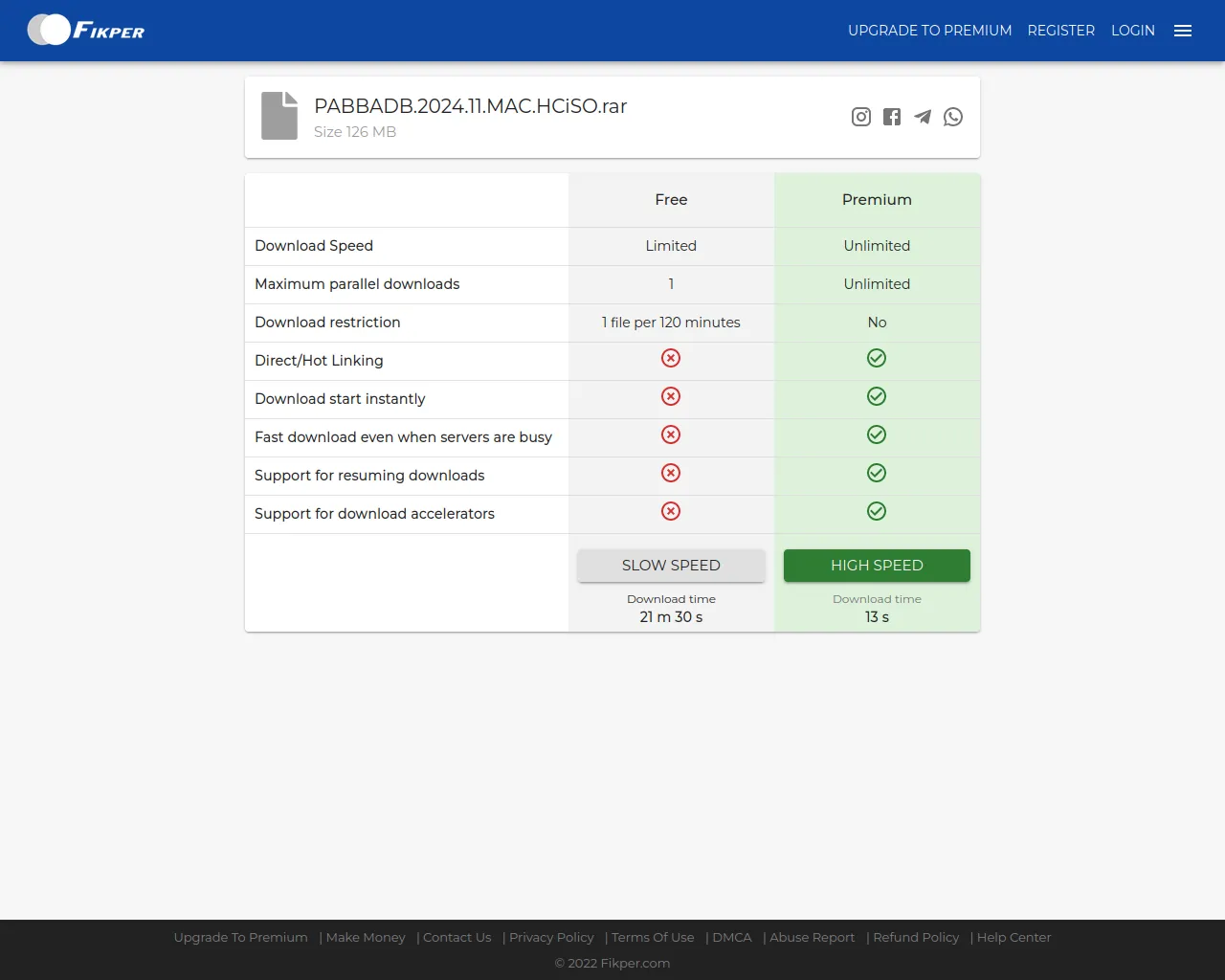Viewport: 1225px width, 980px height.
Task: Share file via WhatsApp icon
Action: tap(953, 117)
